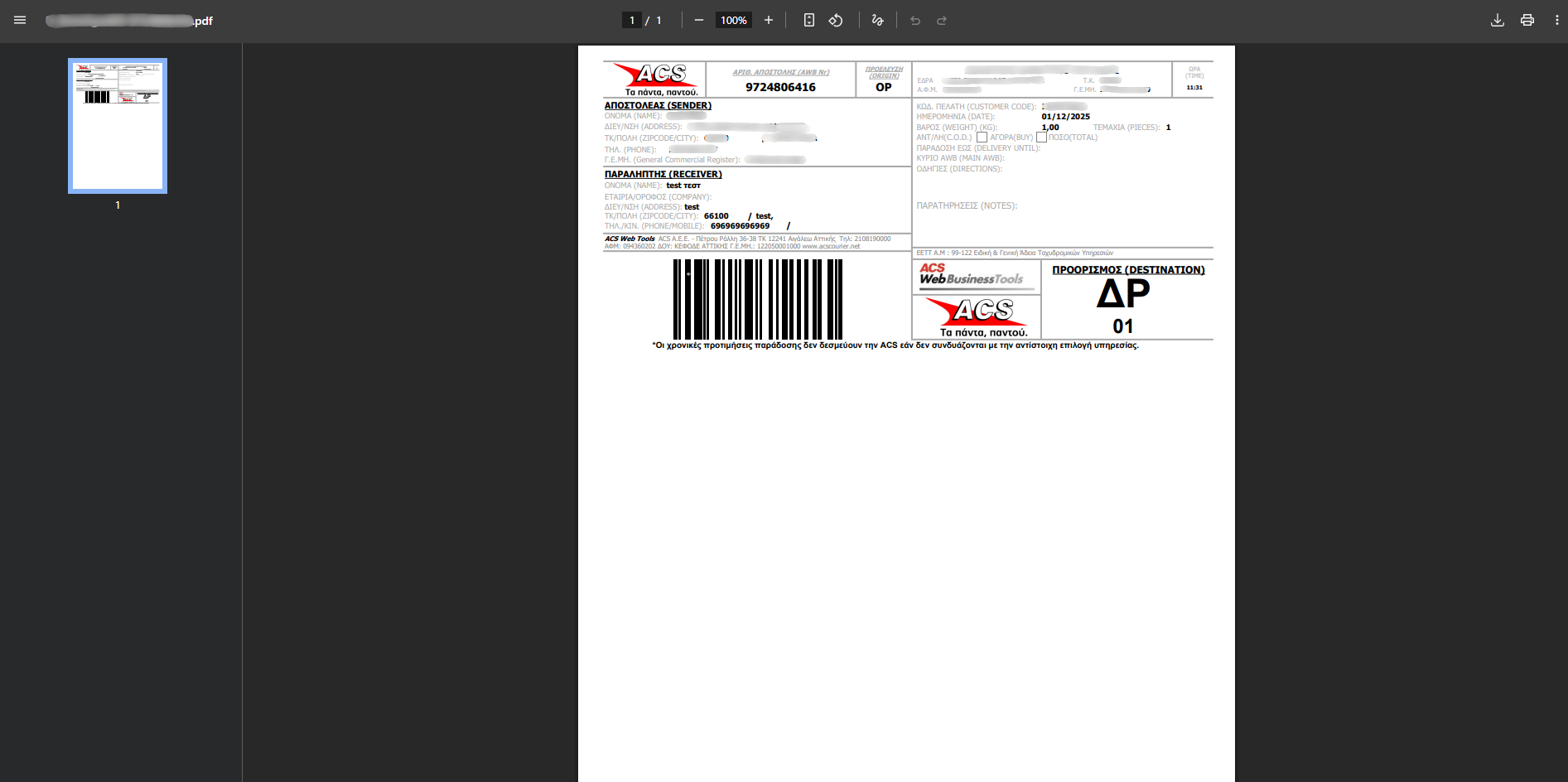Click the zoom out minus button

point(699,20)
